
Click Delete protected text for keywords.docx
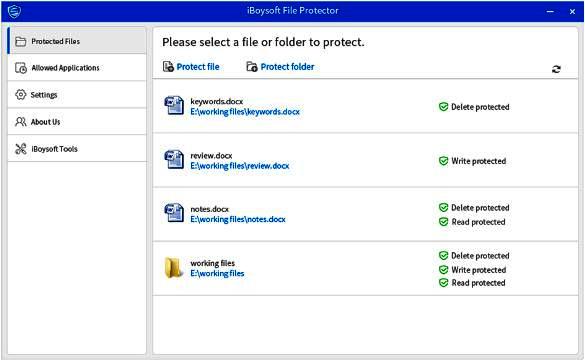pos(480,107)
